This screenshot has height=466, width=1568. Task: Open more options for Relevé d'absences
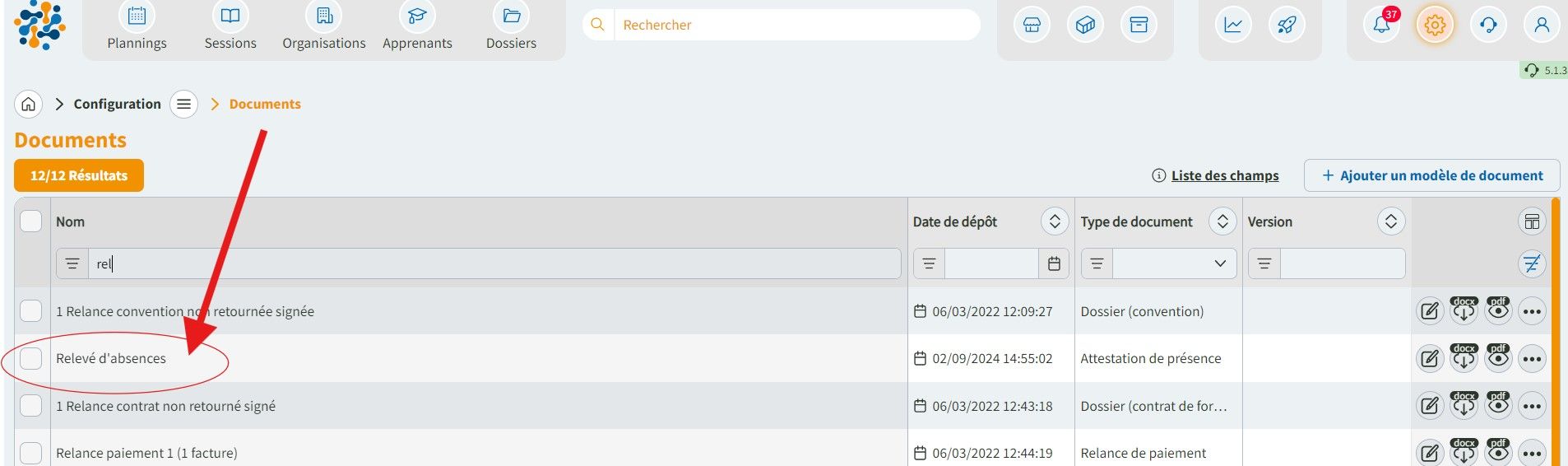coord(1532,359)
